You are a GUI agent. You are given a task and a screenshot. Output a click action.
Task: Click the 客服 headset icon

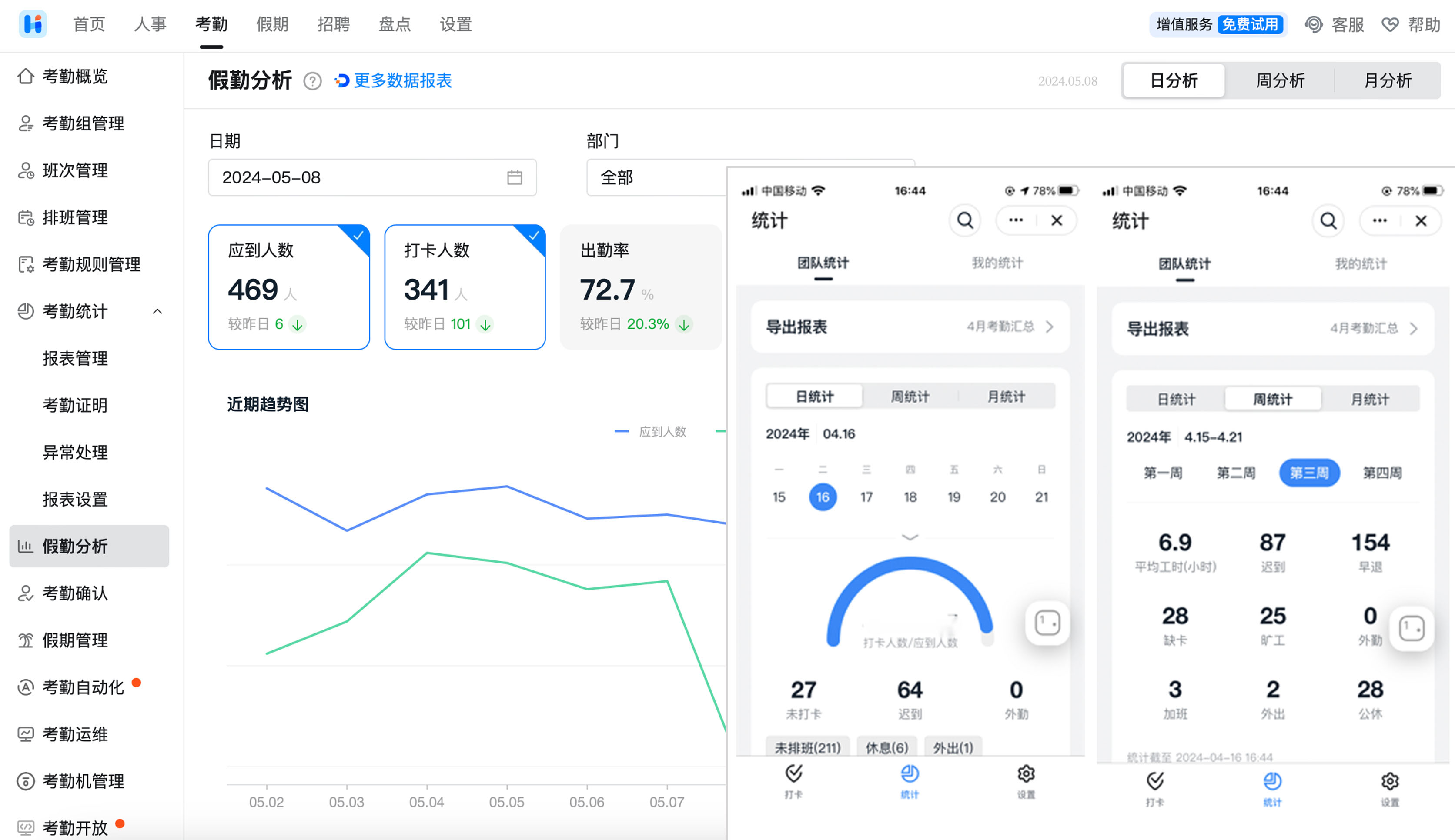pyautogui.click(x=1314, y=24)
